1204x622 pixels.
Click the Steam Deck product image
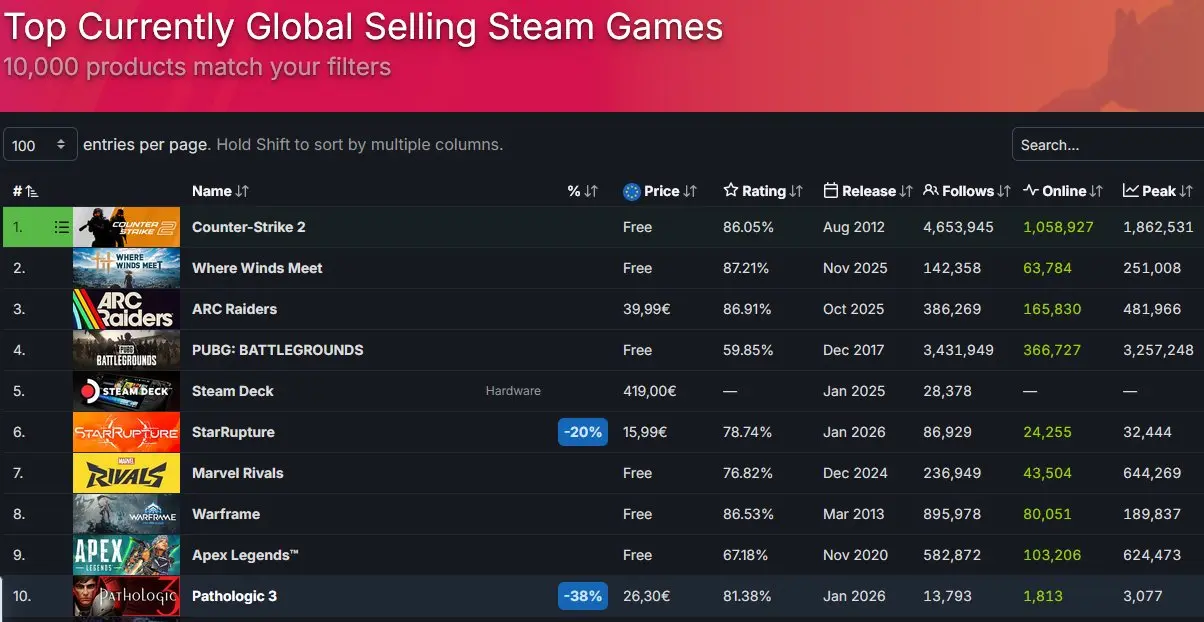tap(126, 391)
